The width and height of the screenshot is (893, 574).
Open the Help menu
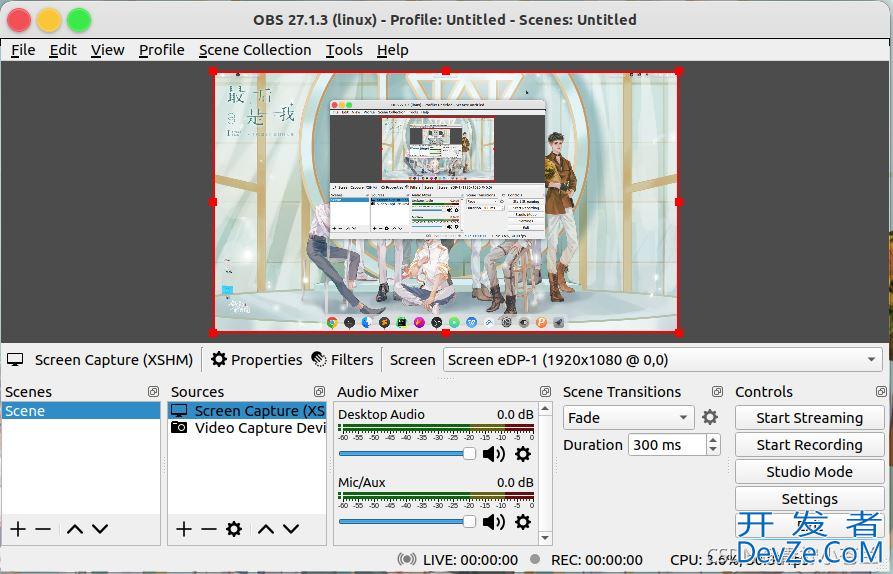pos(392,50)
